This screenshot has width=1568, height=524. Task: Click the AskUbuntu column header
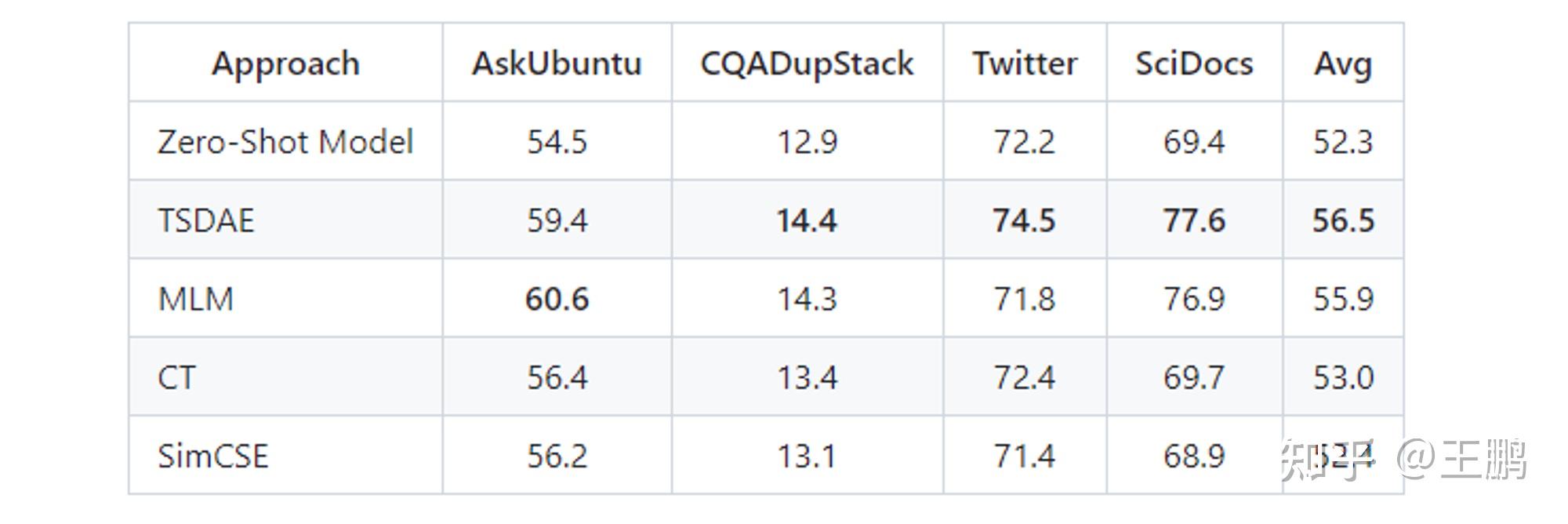click(557, 64)
